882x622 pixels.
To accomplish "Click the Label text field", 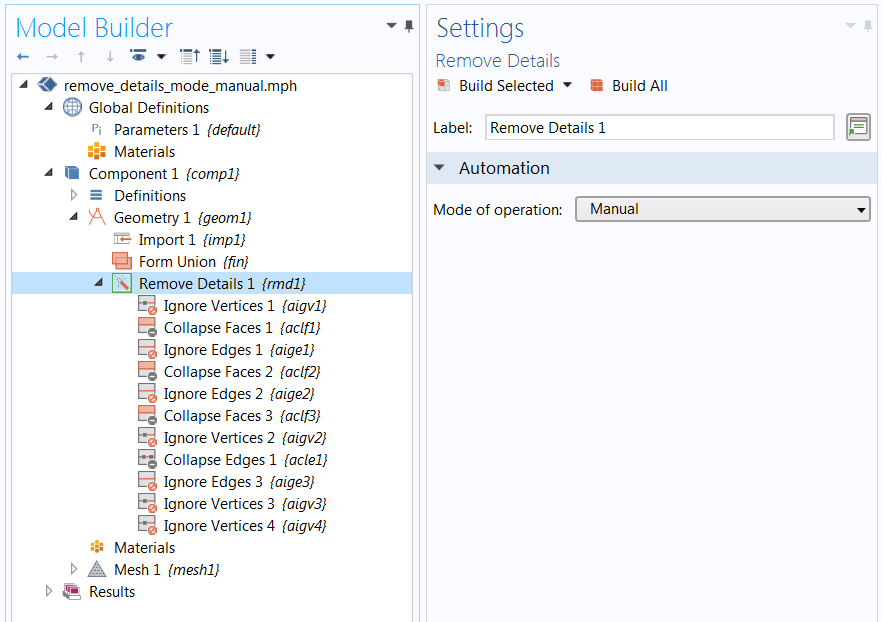I will tap(659, 128).
